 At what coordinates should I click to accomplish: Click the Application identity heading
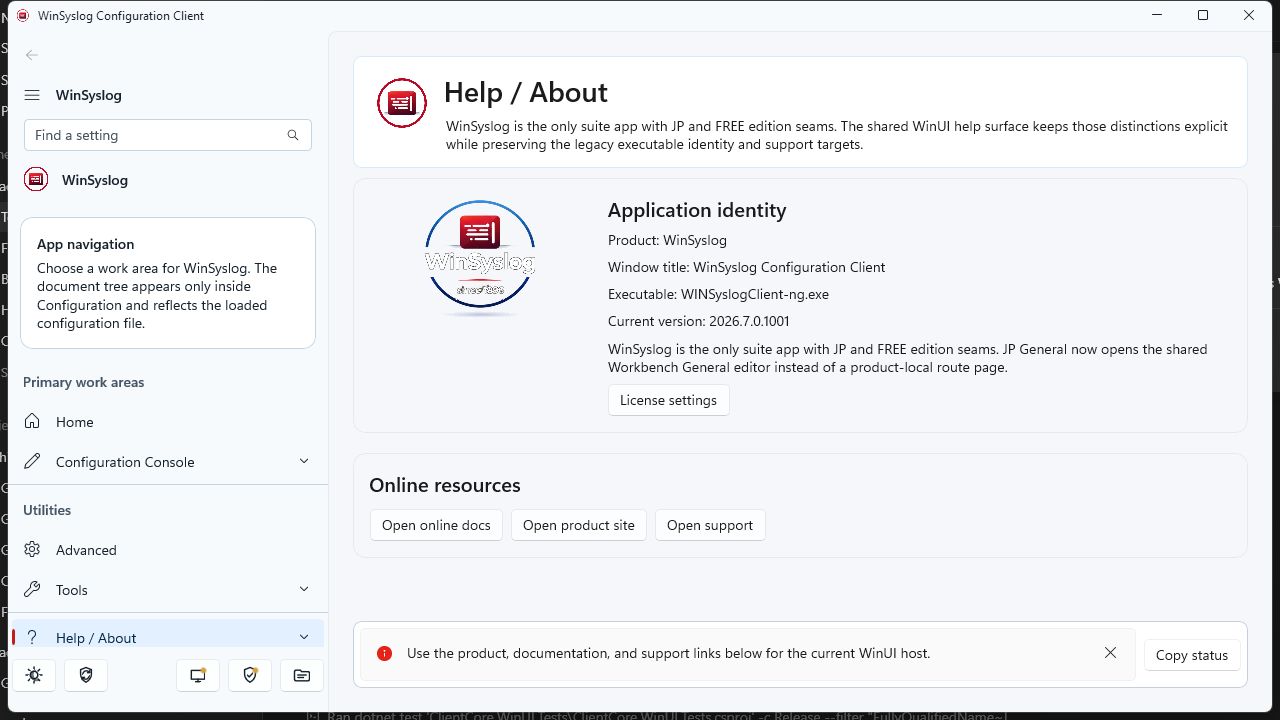697,210
